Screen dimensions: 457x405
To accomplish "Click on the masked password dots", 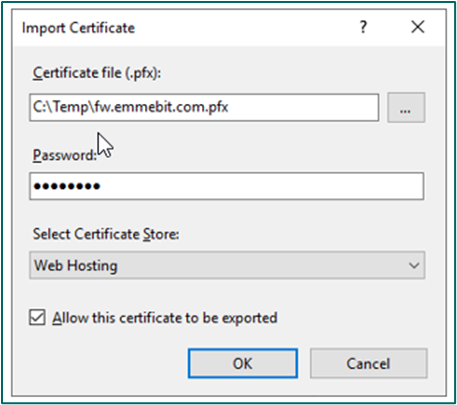I will point(67,186).
